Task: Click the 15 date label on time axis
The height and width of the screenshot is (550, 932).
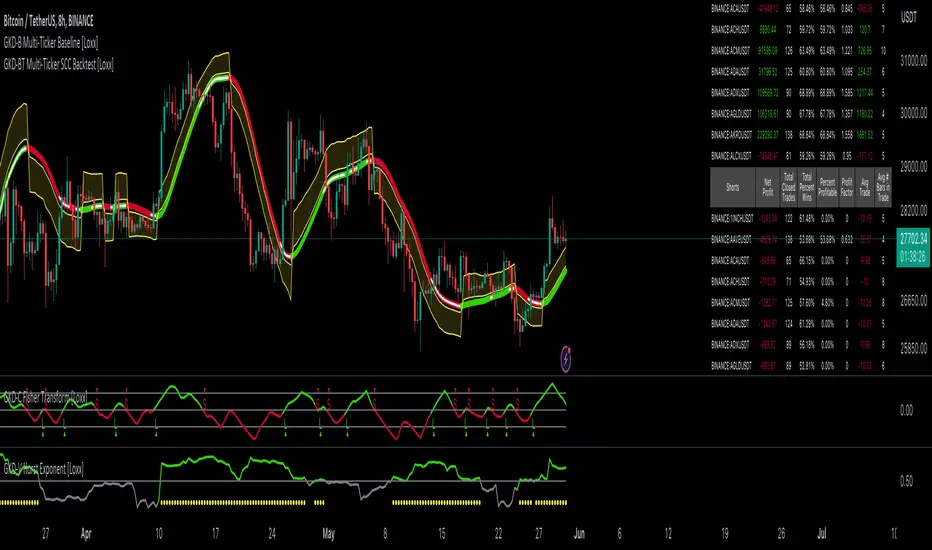Action: coord(442,534)
